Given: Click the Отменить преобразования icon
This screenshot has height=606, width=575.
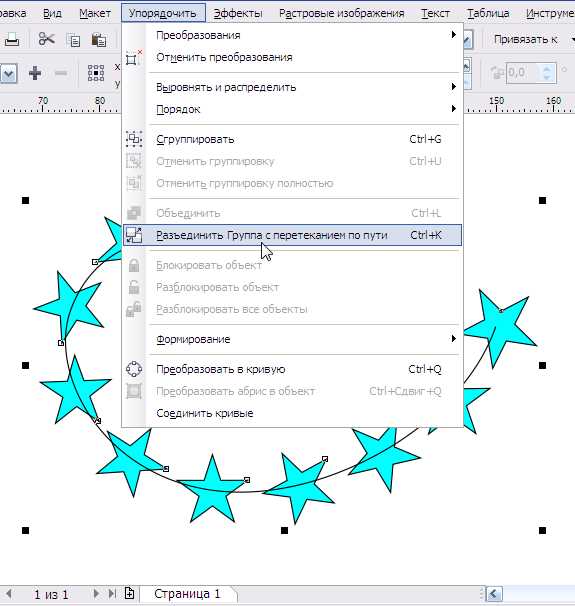Looking at the screenshot, I should 134,58.
